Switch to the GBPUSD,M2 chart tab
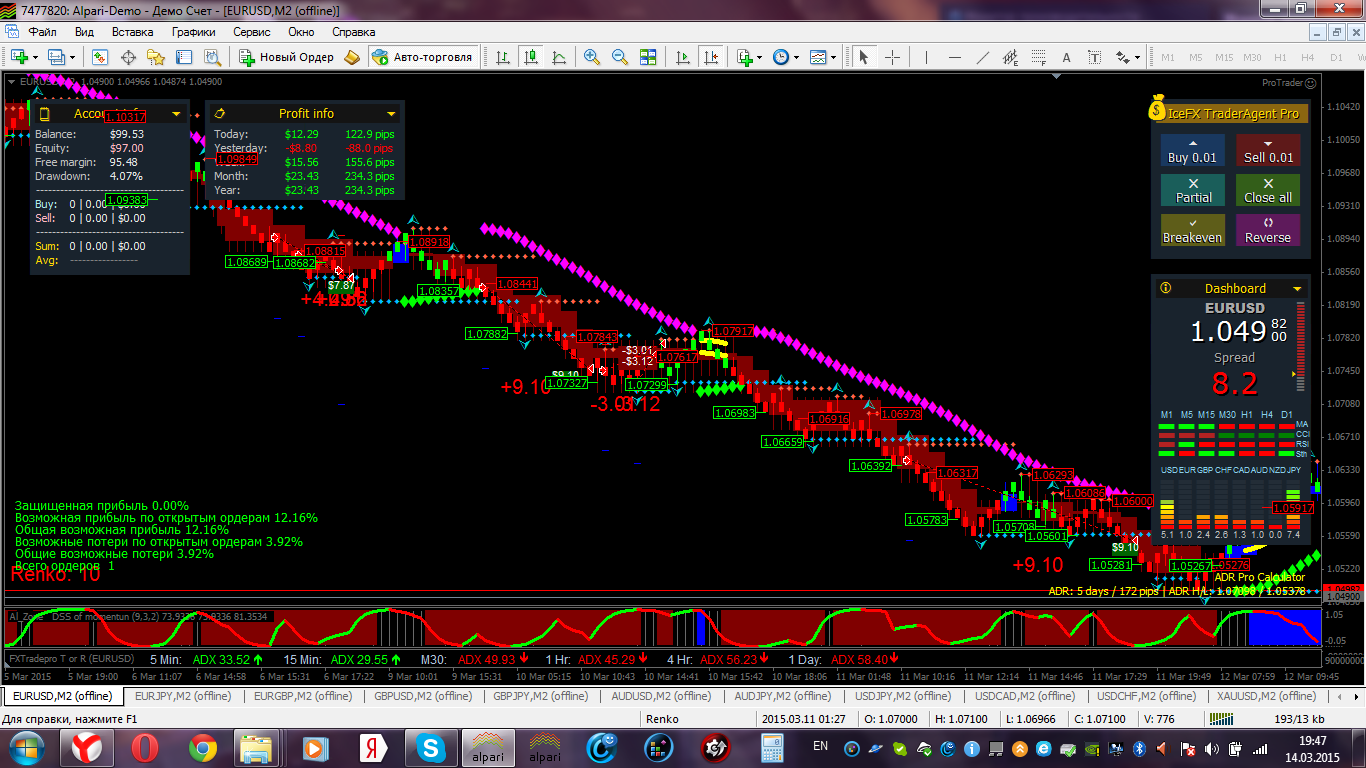Viewport: 1366px width, 768px height. pyautogui.click(x=422, y=696)
